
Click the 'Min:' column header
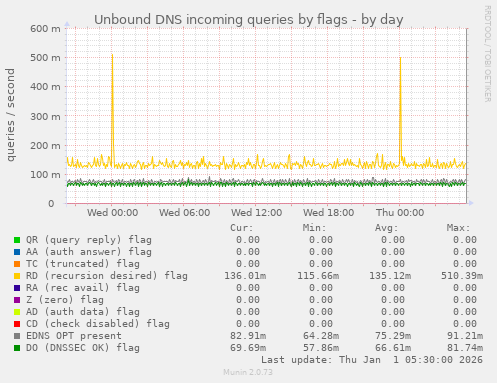pos(314,228)
